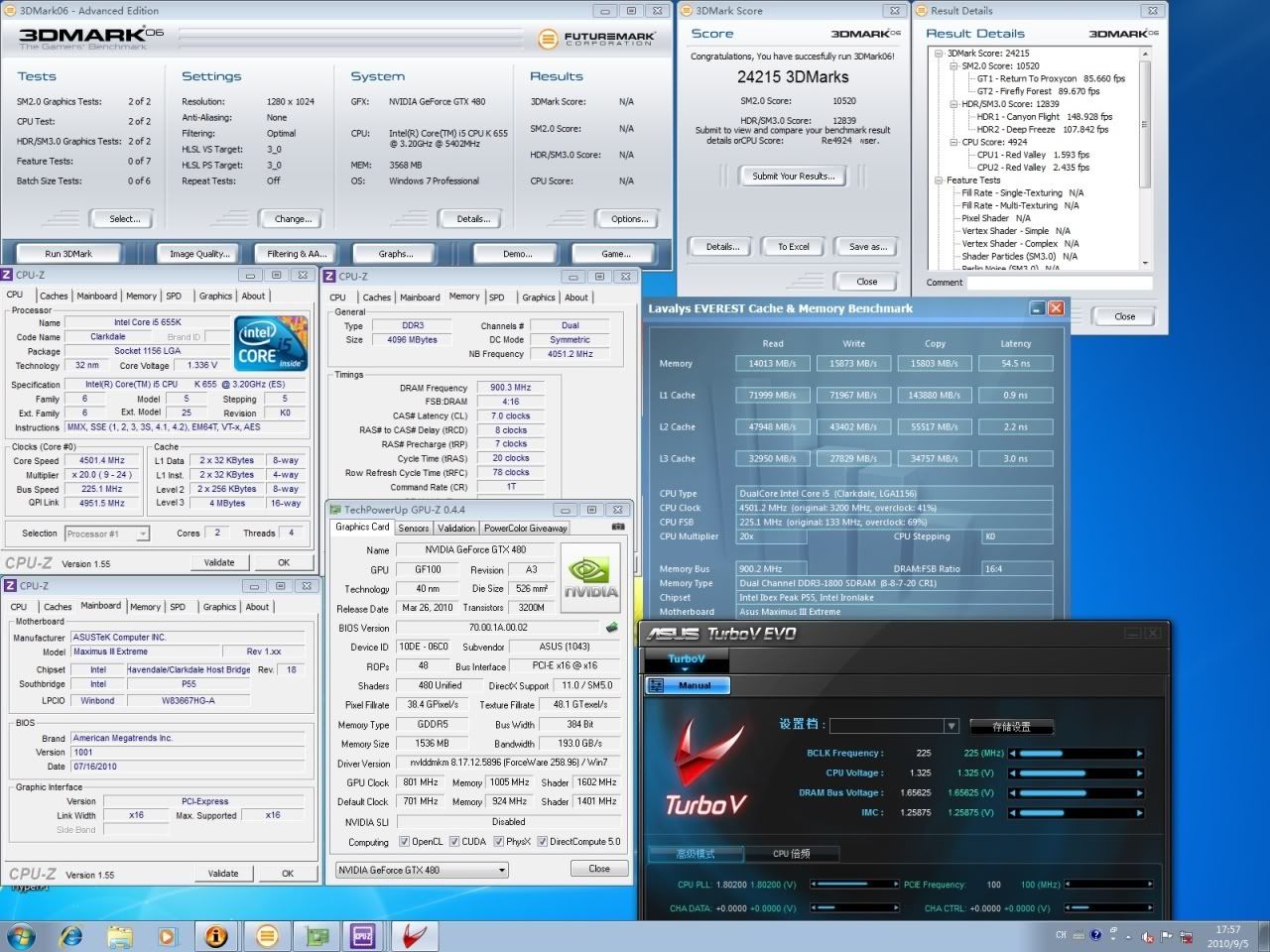Screen dimensions: 1270x952
Task: Toggle the OpenCL checkbox
Action: [405, 842]
